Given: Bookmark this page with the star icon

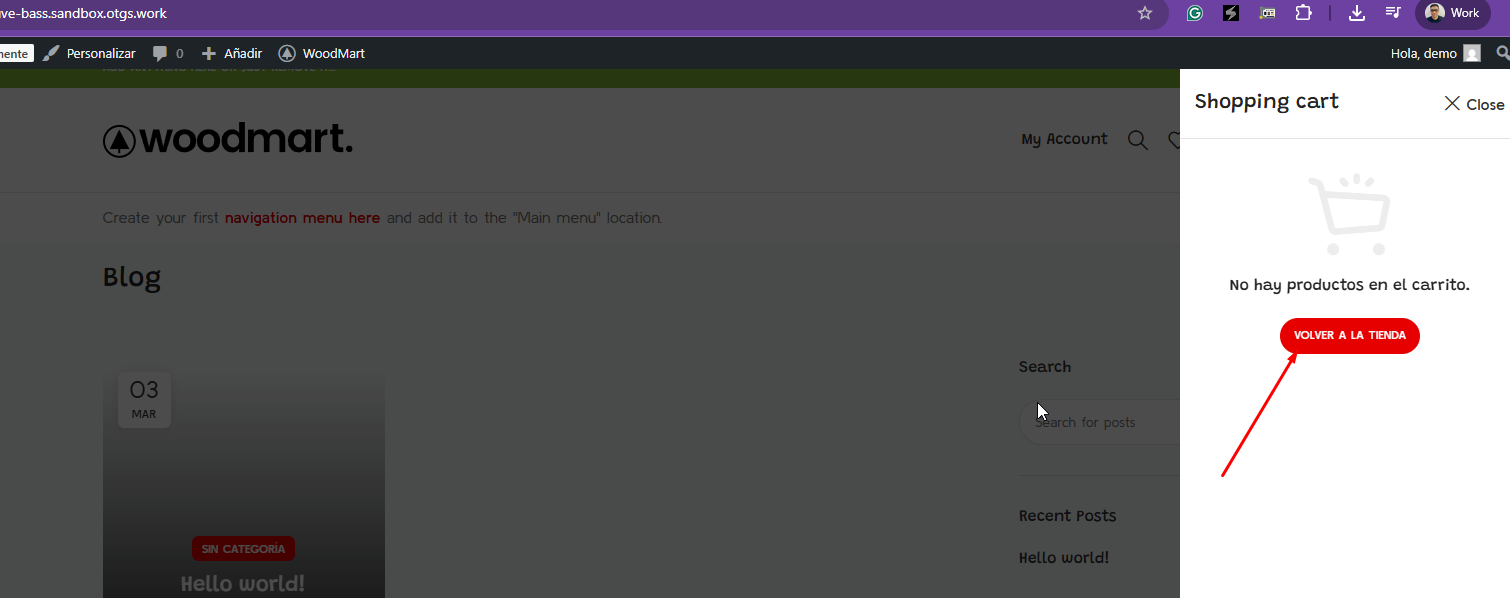Looking at the screenshot, I should 1145,13.
